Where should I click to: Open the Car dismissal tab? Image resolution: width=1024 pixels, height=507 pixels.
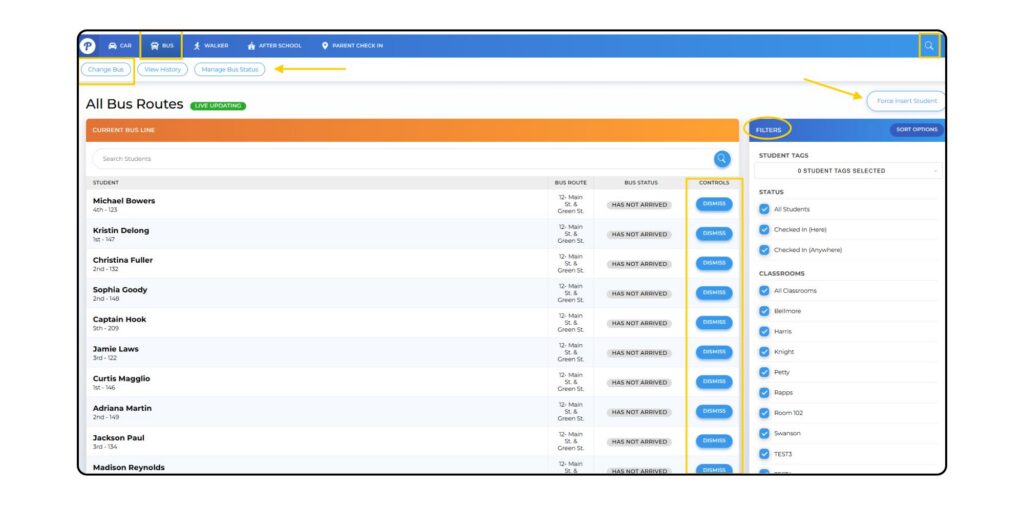120,45
